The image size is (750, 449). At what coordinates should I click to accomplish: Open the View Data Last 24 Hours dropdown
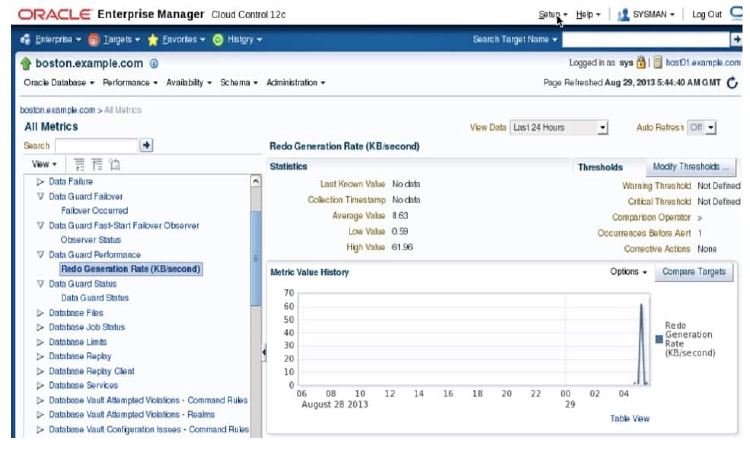tap(559, 127)
